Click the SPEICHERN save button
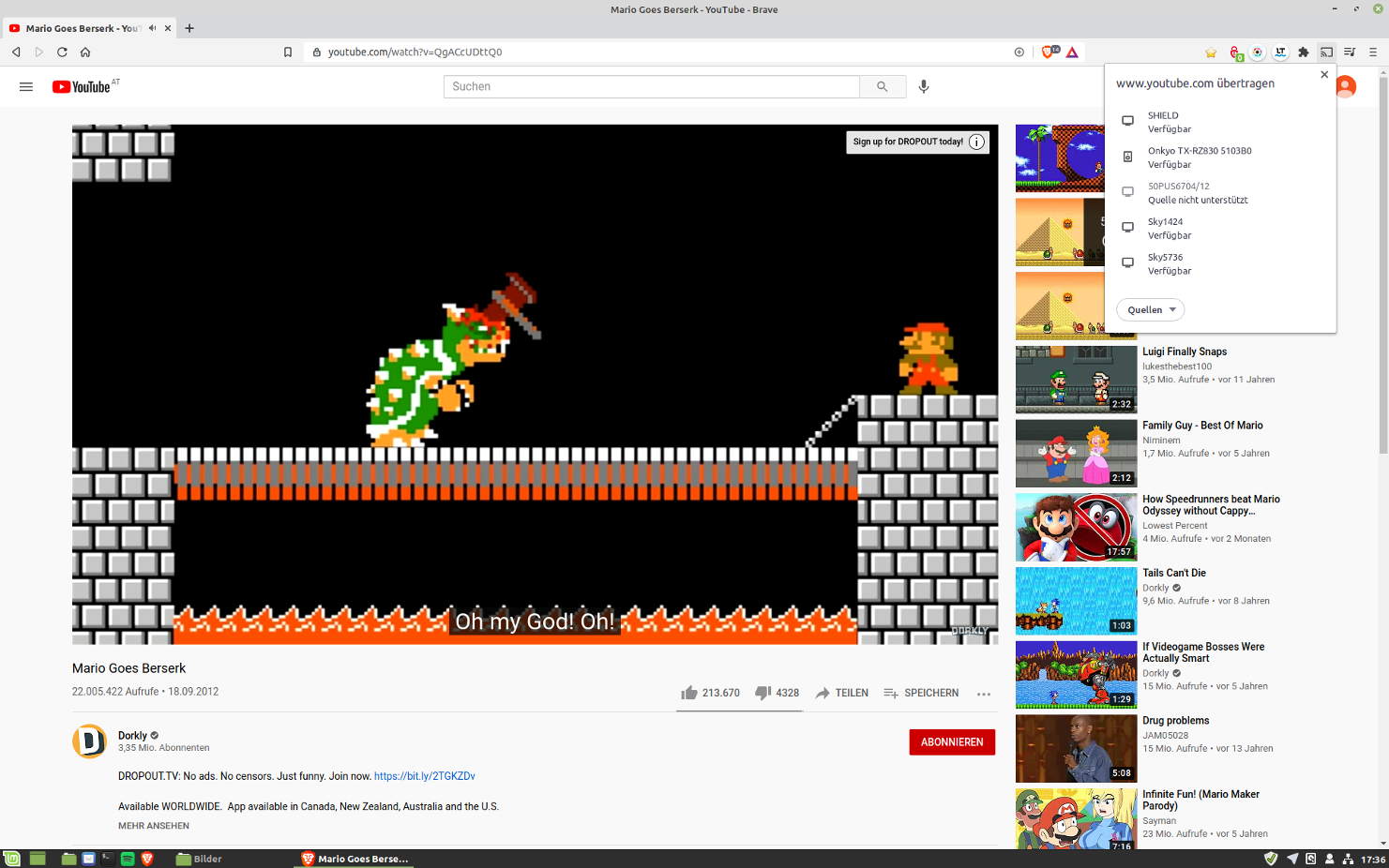 coord(921,693)
